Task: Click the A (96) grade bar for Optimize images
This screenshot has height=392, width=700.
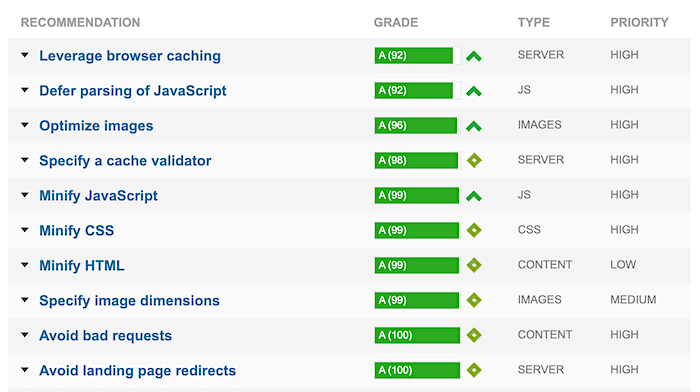Action: 417,125
